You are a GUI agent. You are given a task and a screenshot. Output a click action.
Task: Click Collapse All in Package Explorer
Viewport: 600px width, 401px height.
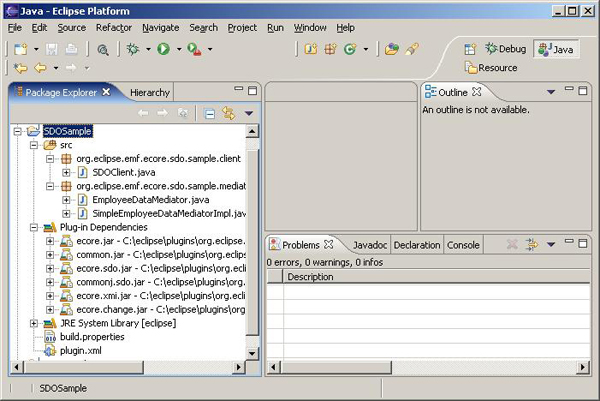coord(209,114)
